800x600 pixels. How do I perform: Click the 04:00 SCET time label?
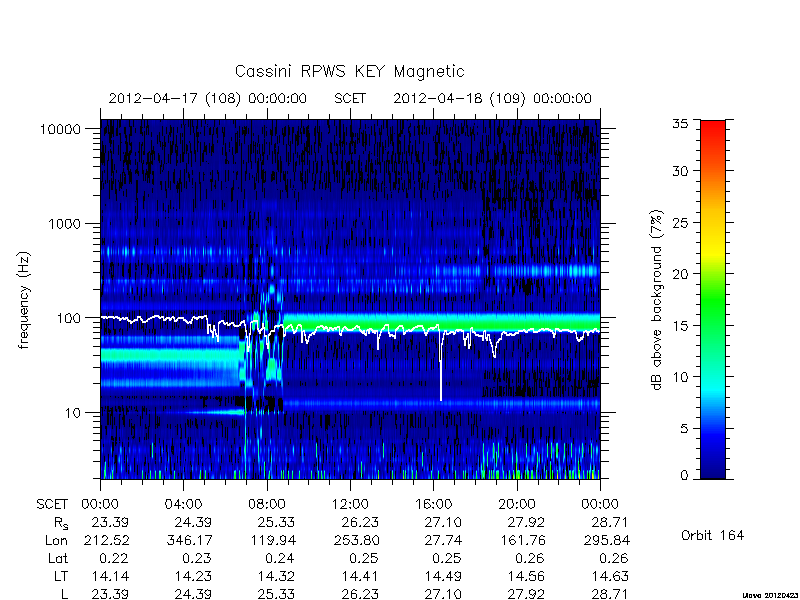[183, 505]
